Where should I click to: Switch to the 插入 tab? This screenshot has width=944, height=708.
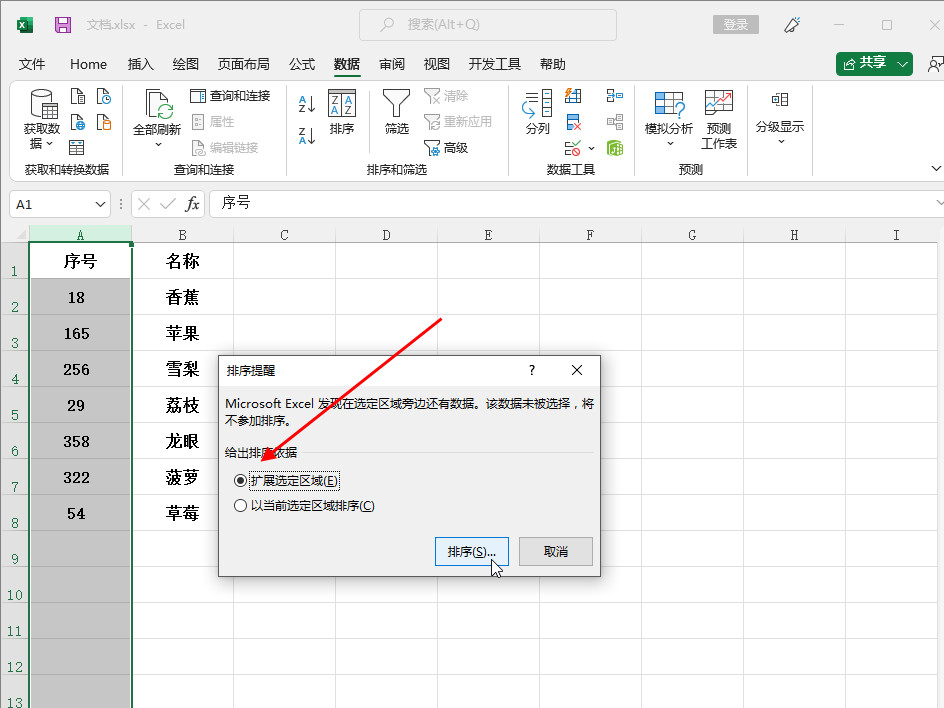[x=140, y=64]
